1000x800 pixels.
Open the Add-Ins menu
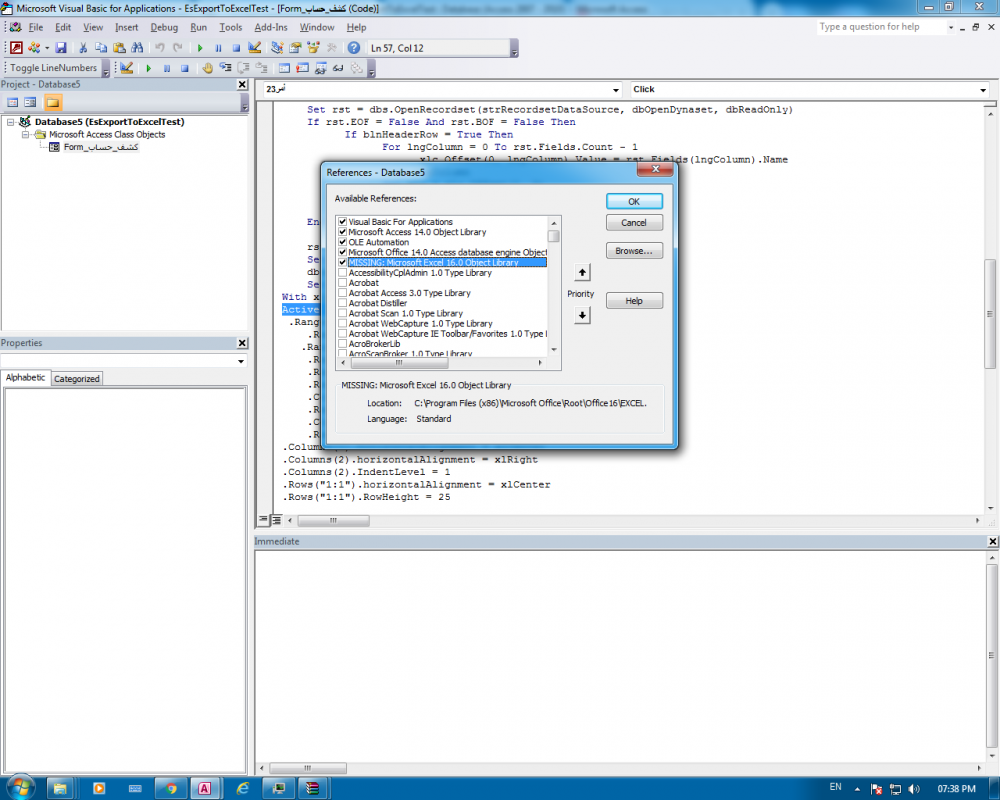point(270,27)
